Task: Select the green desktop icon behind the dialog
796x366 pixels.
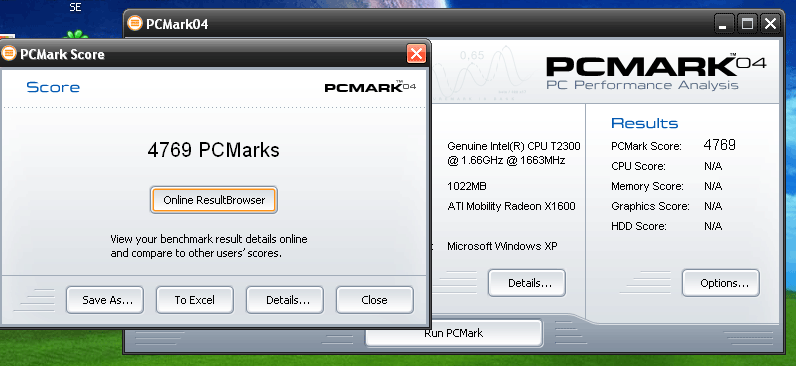Action: 76,35
